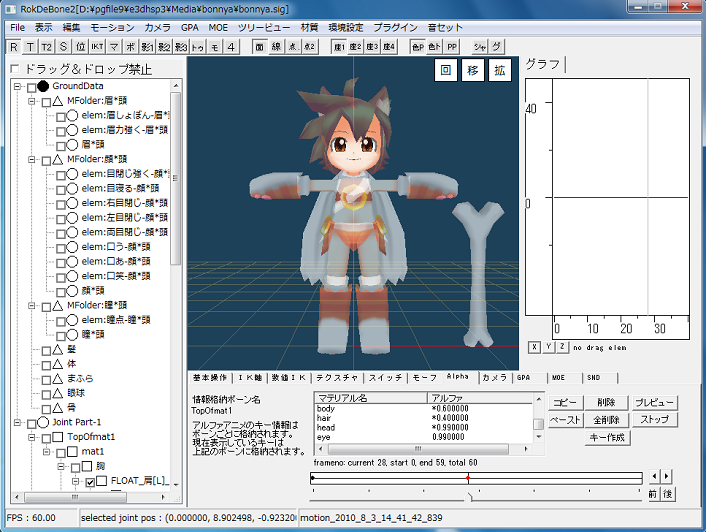Select the 線 wireframe display button
706x532 pixels.
coord(276,47)
